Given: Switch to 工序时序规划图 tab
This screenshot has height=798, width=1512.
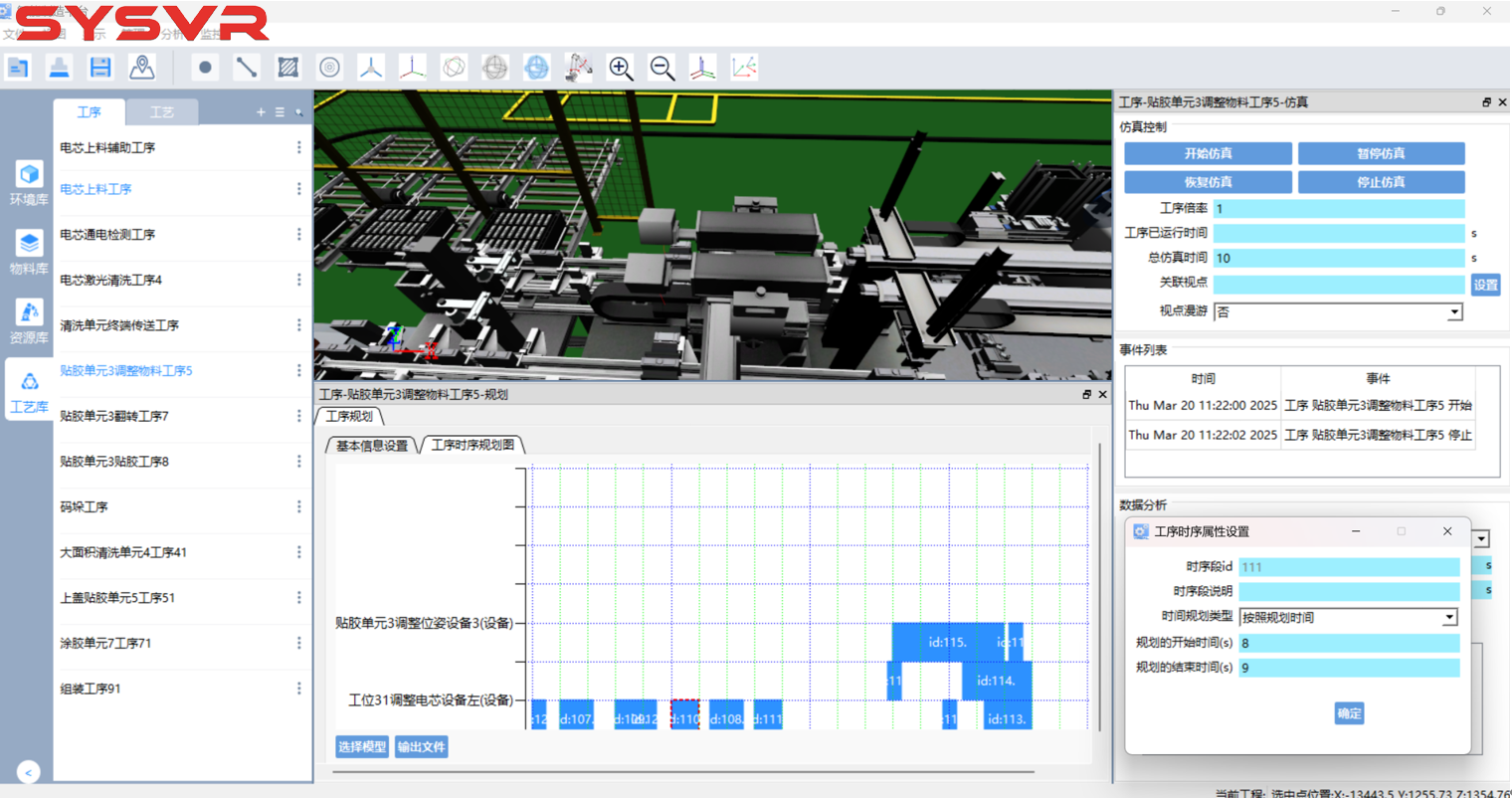Looking at the screenshot, I should [x=472, y=445].
